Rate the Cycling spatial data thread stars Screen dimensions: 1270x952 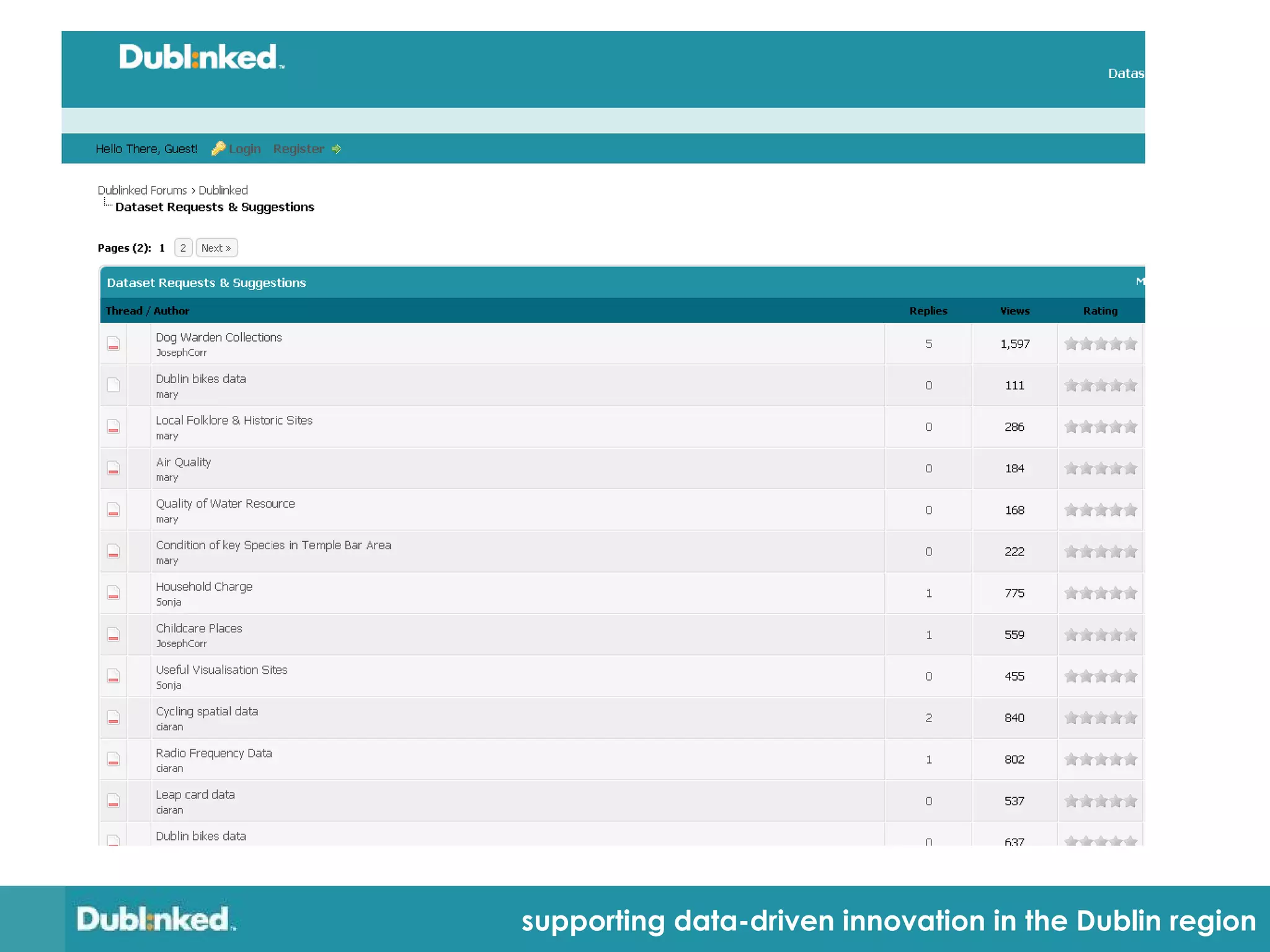point(1101,718)
